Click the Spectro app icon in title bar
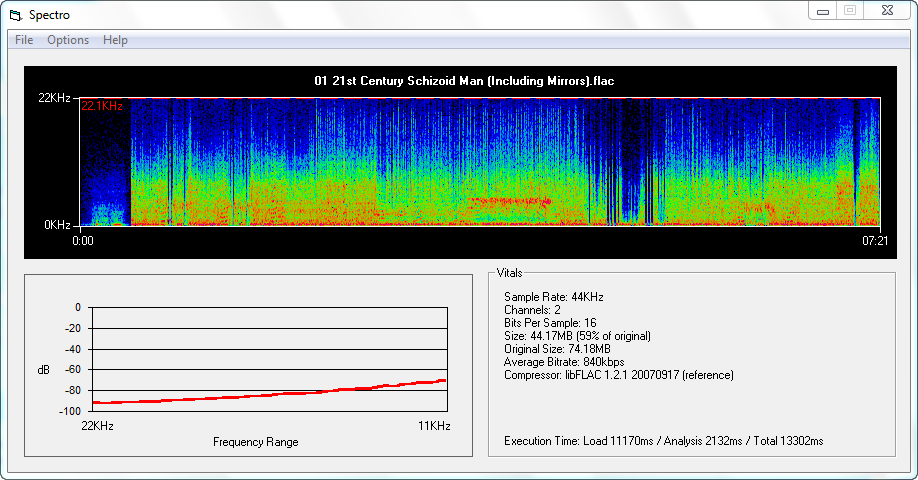This screenshot has width=918, height=480. coord(15,15)
